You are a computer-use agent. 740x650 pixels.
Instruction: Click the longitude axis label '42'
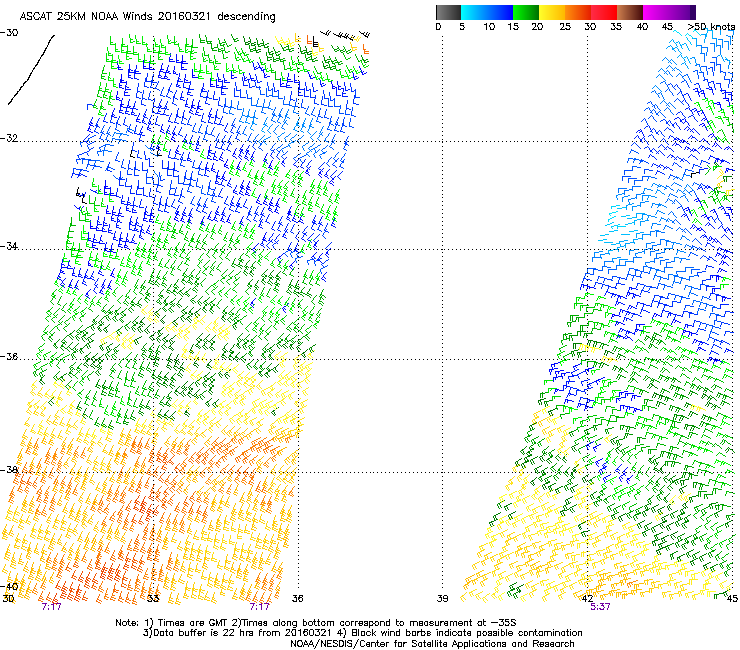coord(587,599)
